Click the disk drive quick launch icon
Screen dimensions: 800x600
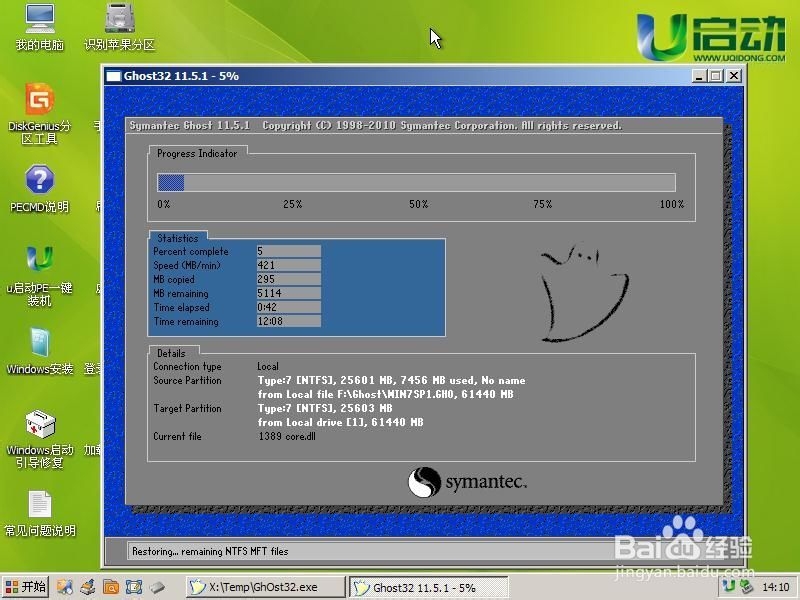point(157,587)
